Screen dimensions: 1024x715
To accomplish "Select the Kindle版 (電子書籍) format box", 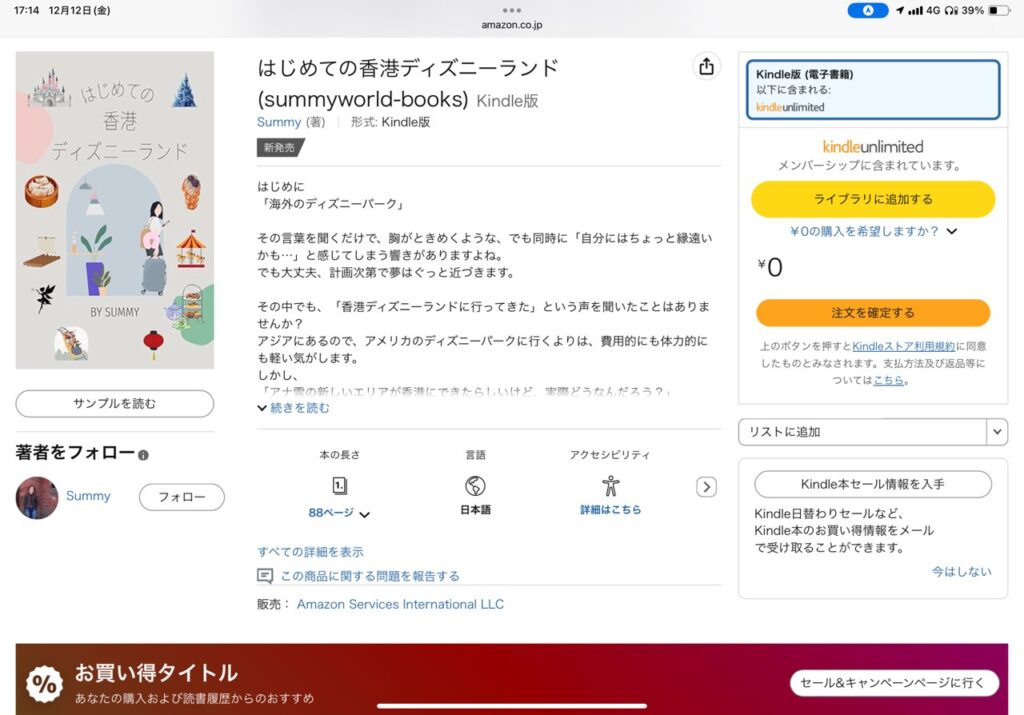I will click(x=872, y=90).
